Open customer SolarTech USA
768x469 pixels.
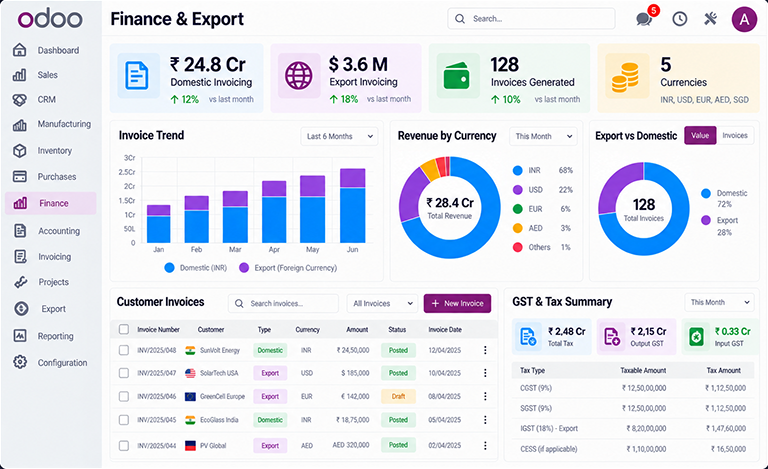tap(219, 373)
